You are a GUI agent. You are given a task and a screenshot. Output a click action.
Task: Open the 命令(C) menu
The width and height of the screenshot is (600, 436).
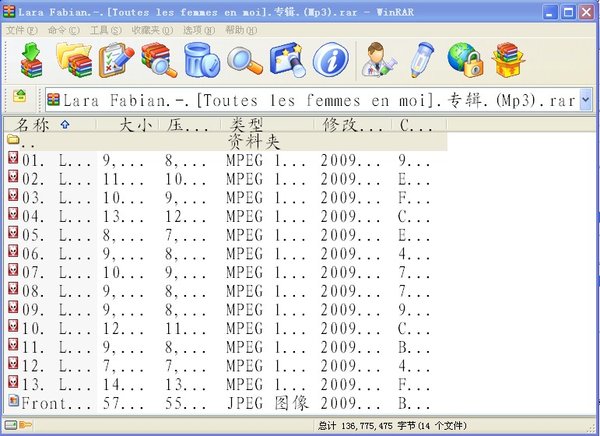[64, 30]
